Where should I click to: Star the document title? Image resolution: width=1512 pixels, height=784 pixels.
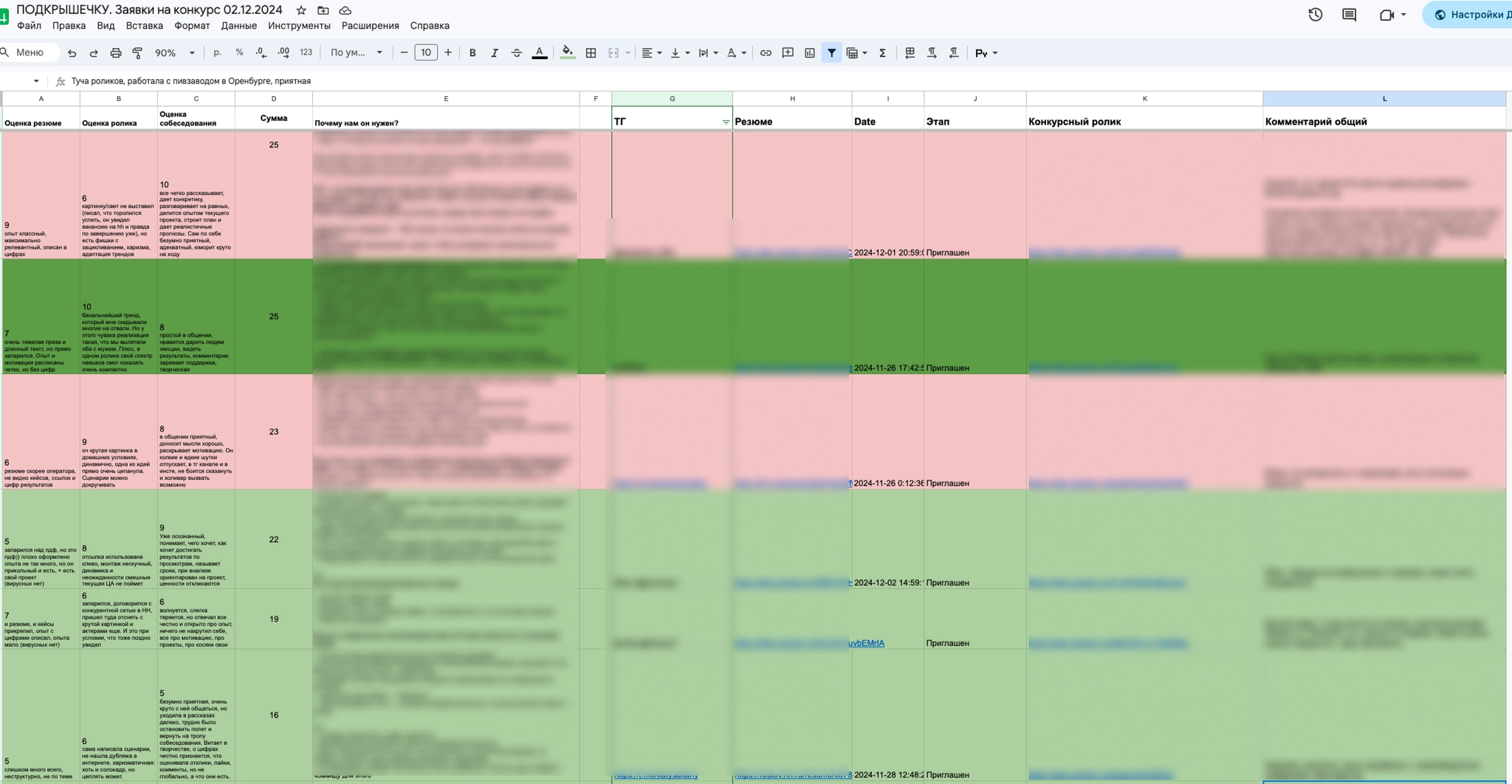[301, 10]
